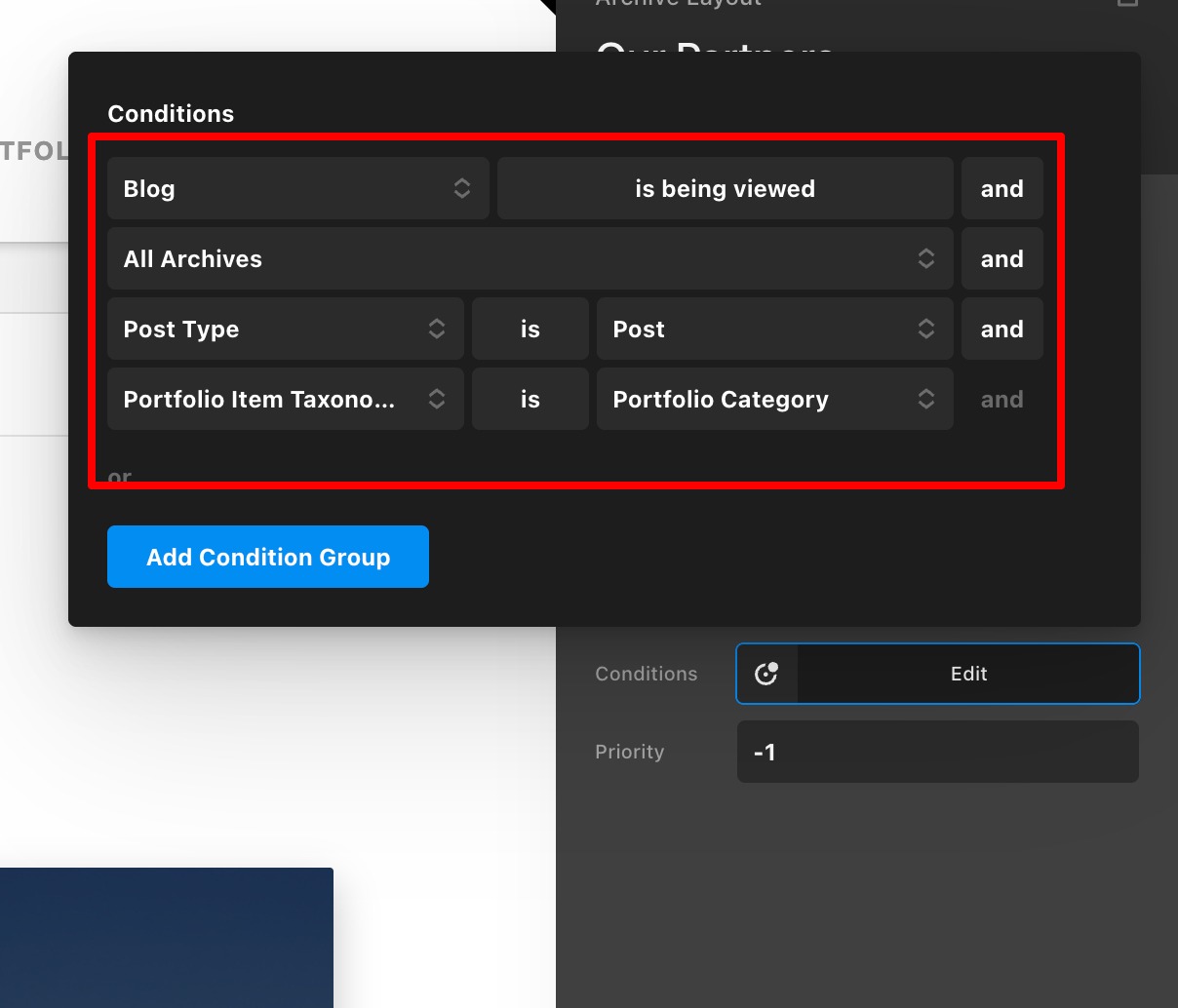
Task: Click the dark blue block in preview
Action: [x=166, y=937]
